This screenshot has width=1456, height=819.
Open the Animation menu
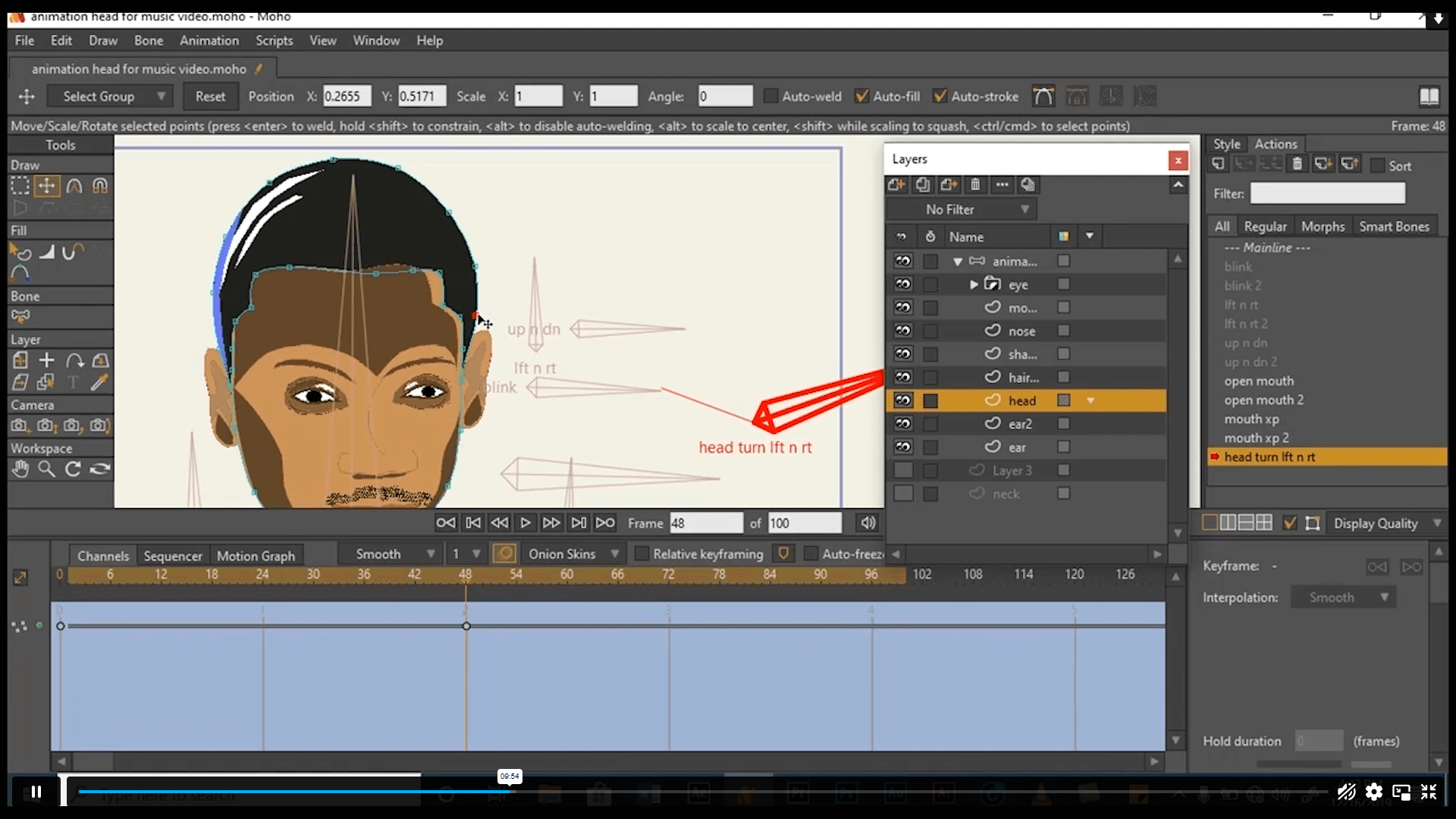point(209,40)
